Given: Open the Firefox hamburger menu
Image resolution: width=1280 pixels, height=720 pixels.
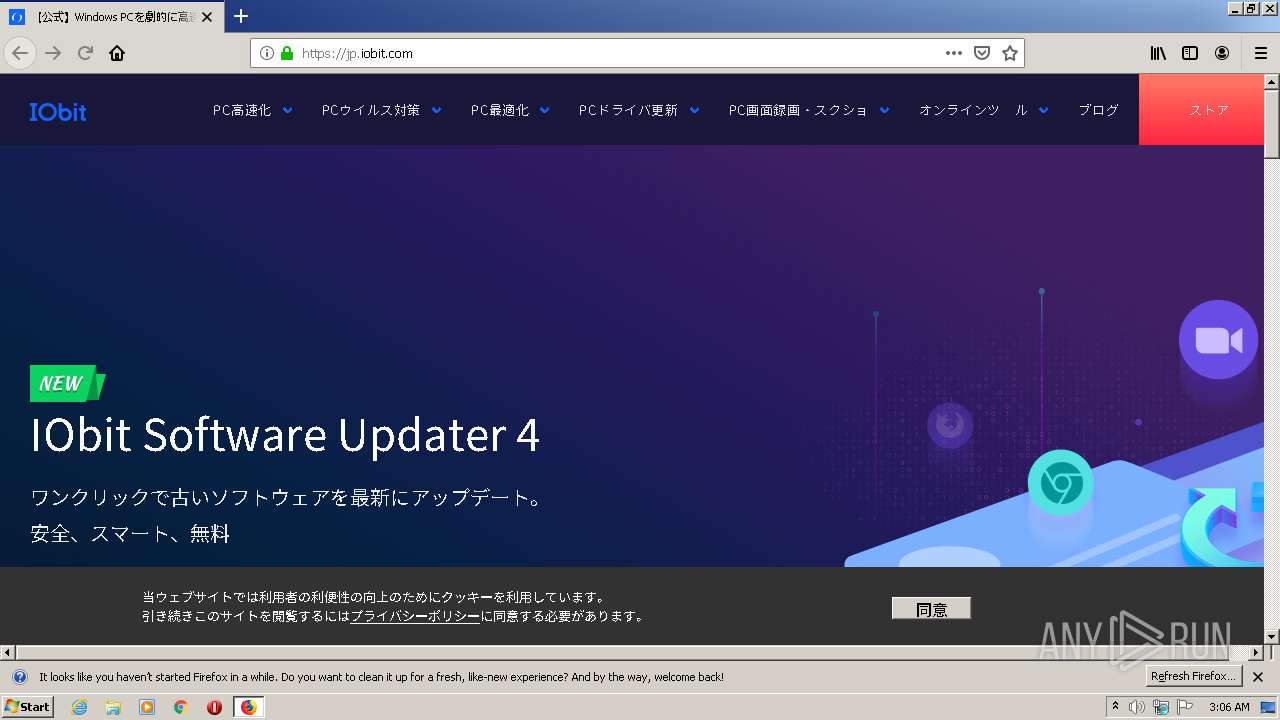Looking at the screenshot, I should 1261,53.
